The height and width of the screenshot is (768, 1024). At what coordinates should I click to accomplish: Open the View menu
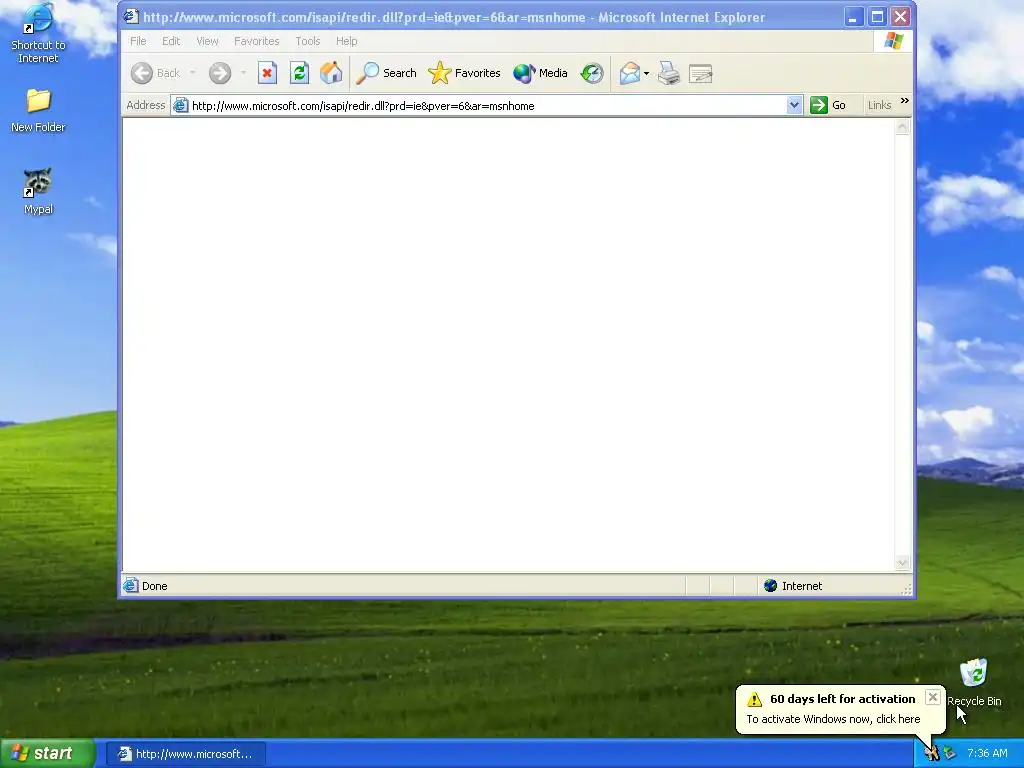(208, 41)
